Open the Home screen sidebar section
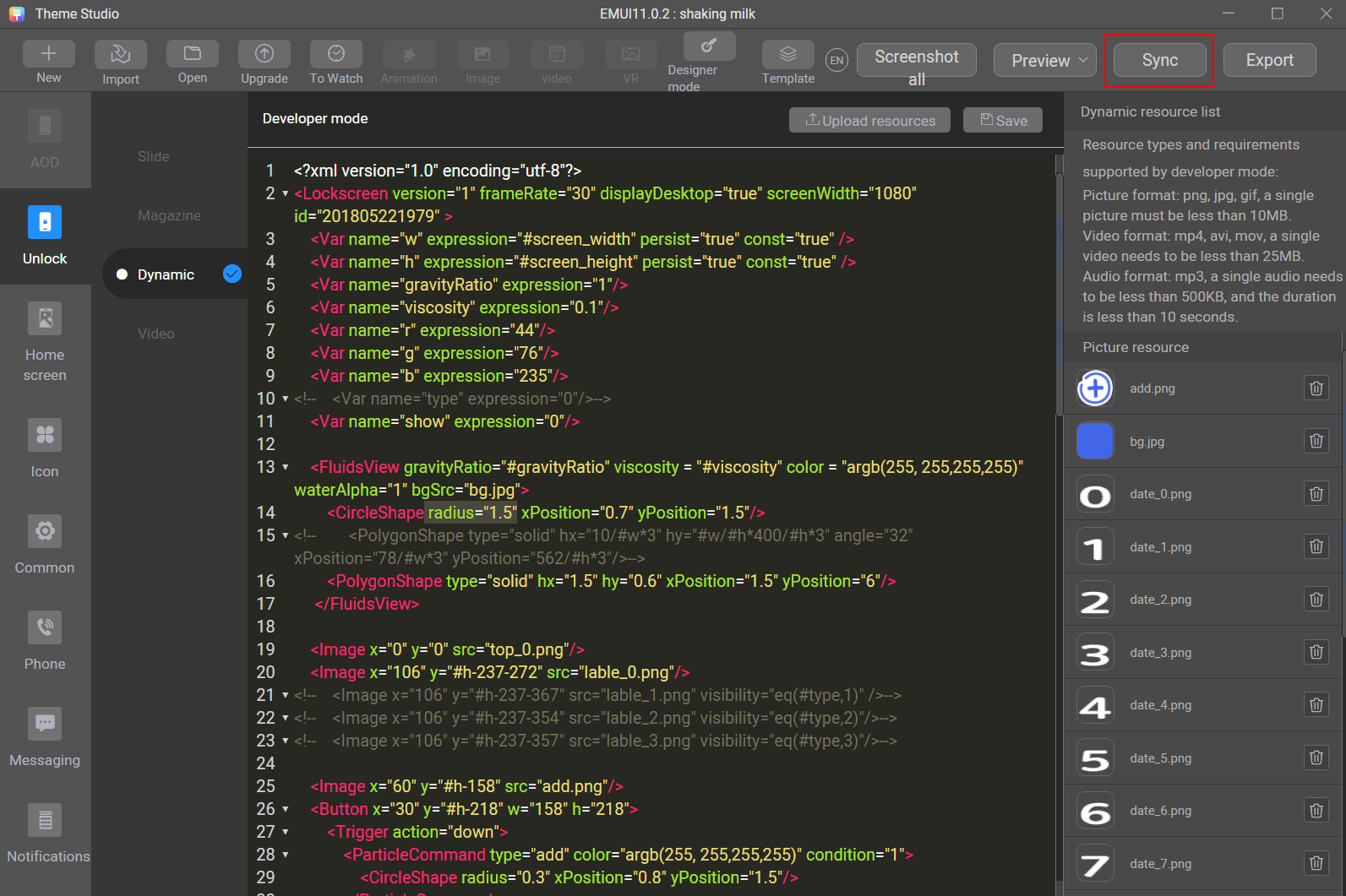This screenshot has height=896, width=1346. pyautogui.click(x=45, y=342)
